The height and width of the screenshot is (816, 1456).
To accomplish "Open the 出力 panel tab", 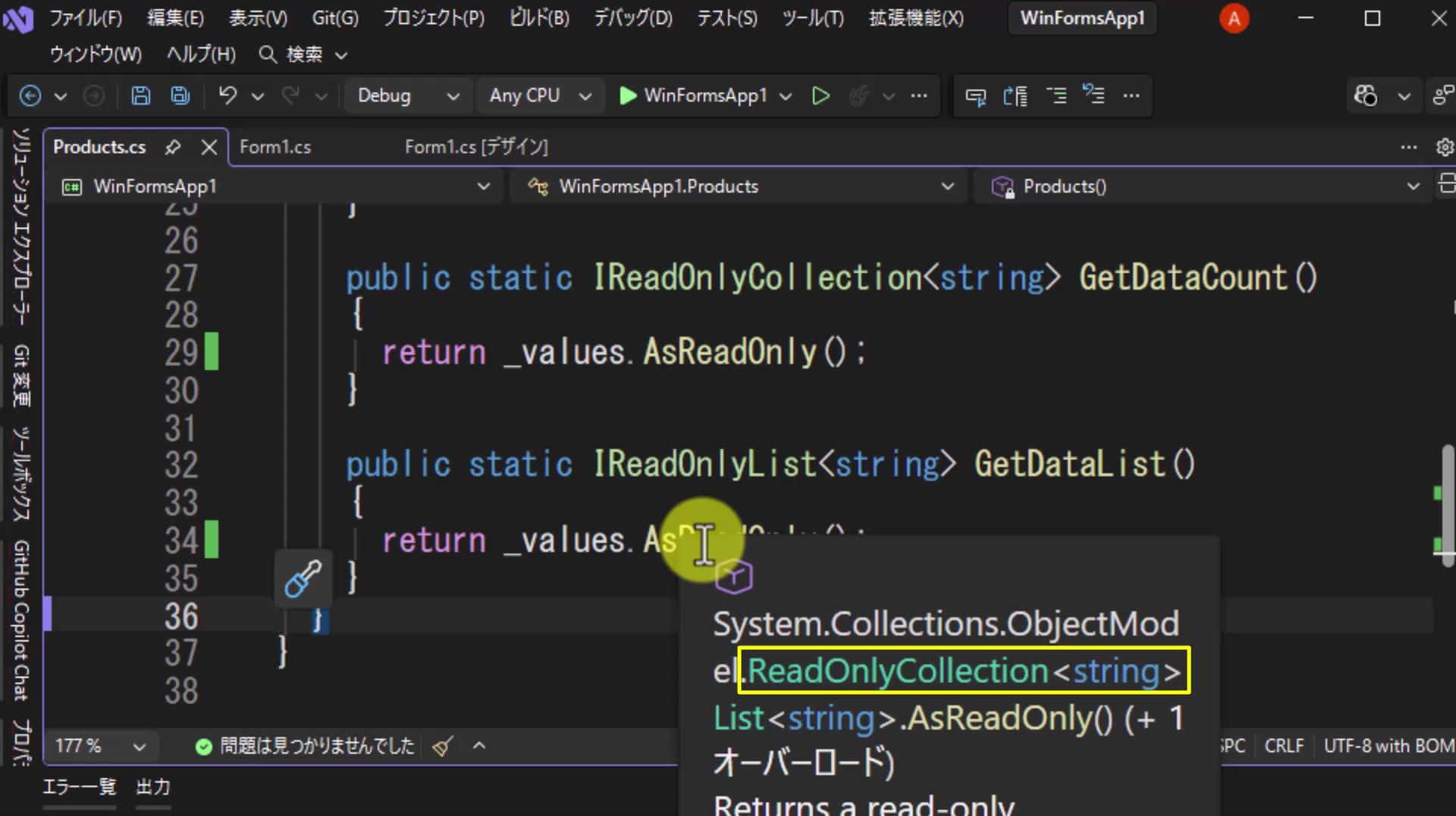I will tap(153, 787).
